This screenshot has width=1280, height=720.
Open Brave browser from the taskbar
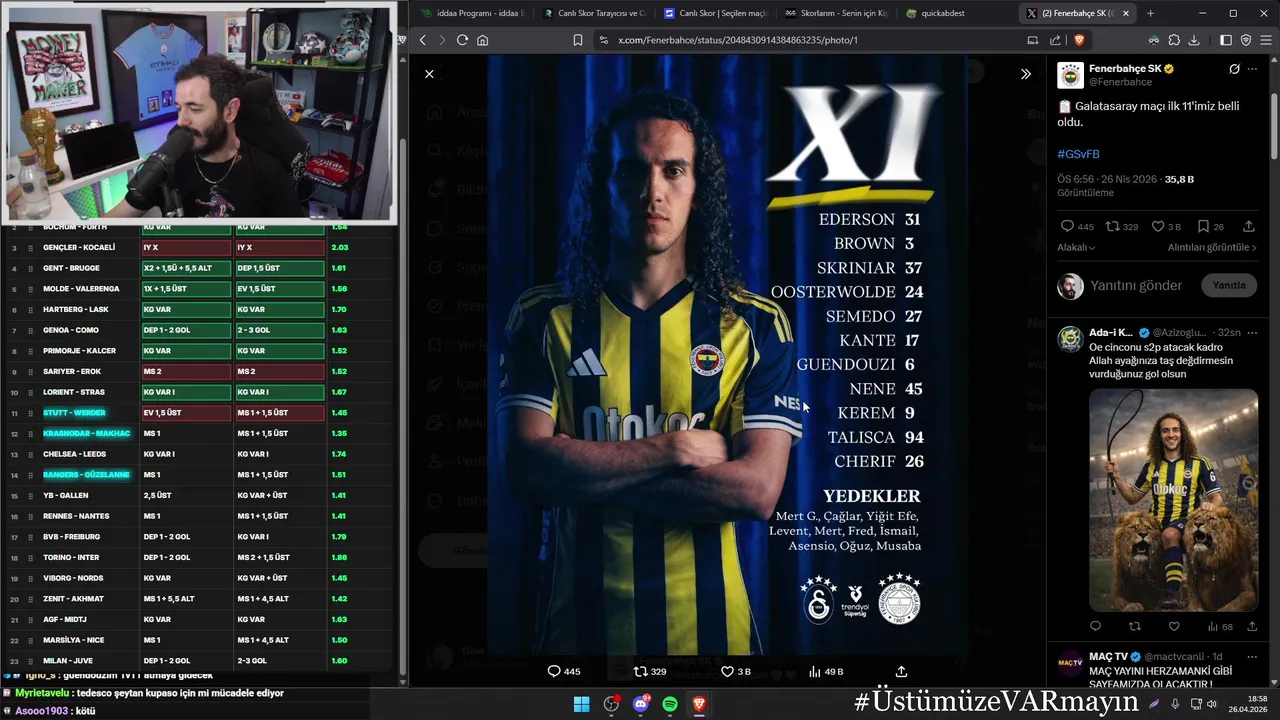point(699,704)
